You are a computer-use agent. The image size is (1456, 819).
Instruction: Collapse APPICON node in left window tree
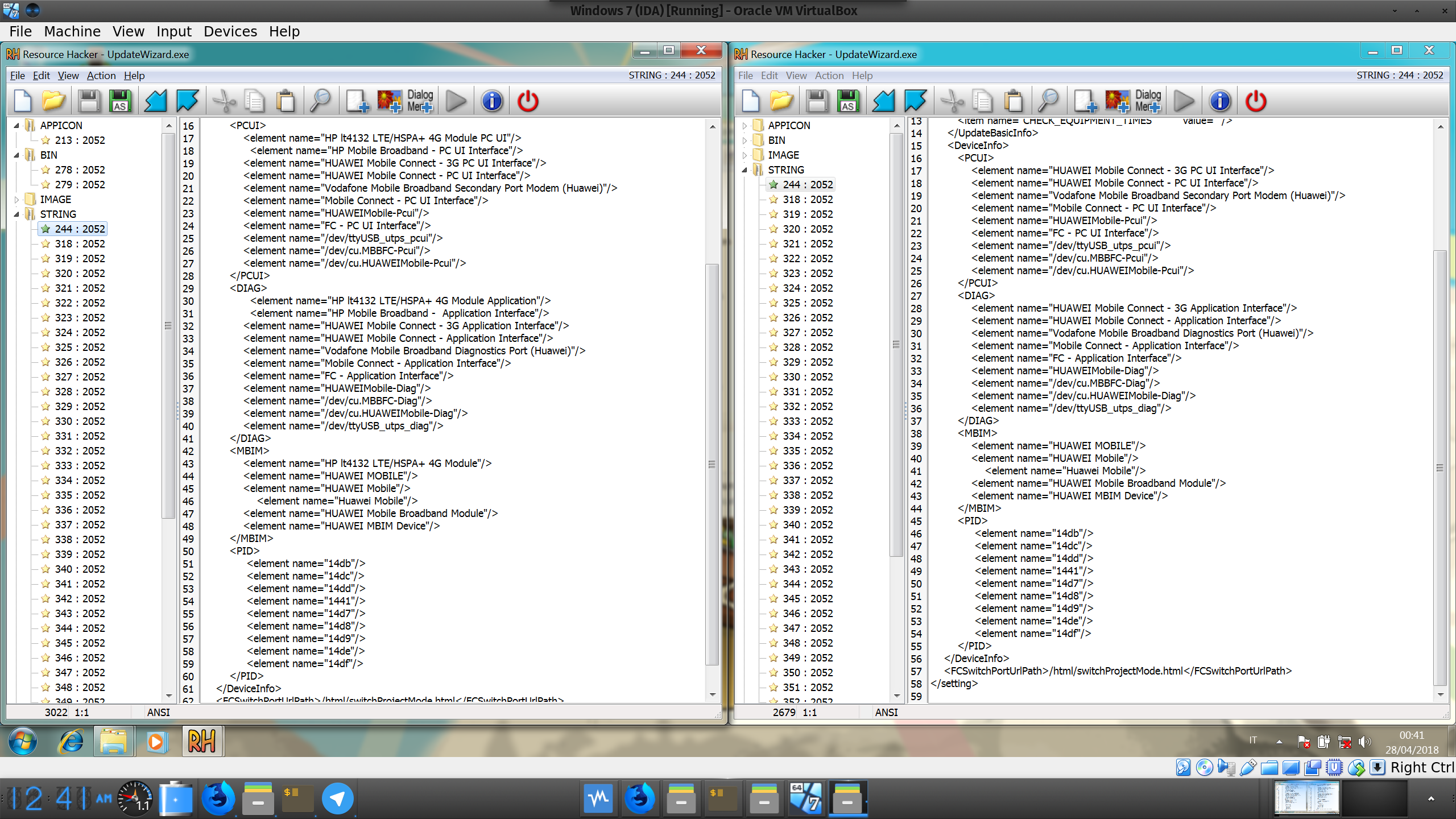pyautogui.click(x=16, y=125)
